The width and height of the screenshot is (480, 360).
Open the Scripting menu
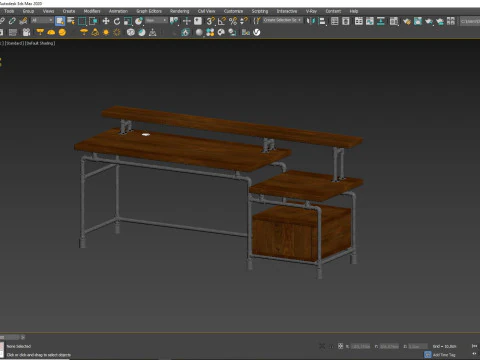pos(260,11)
